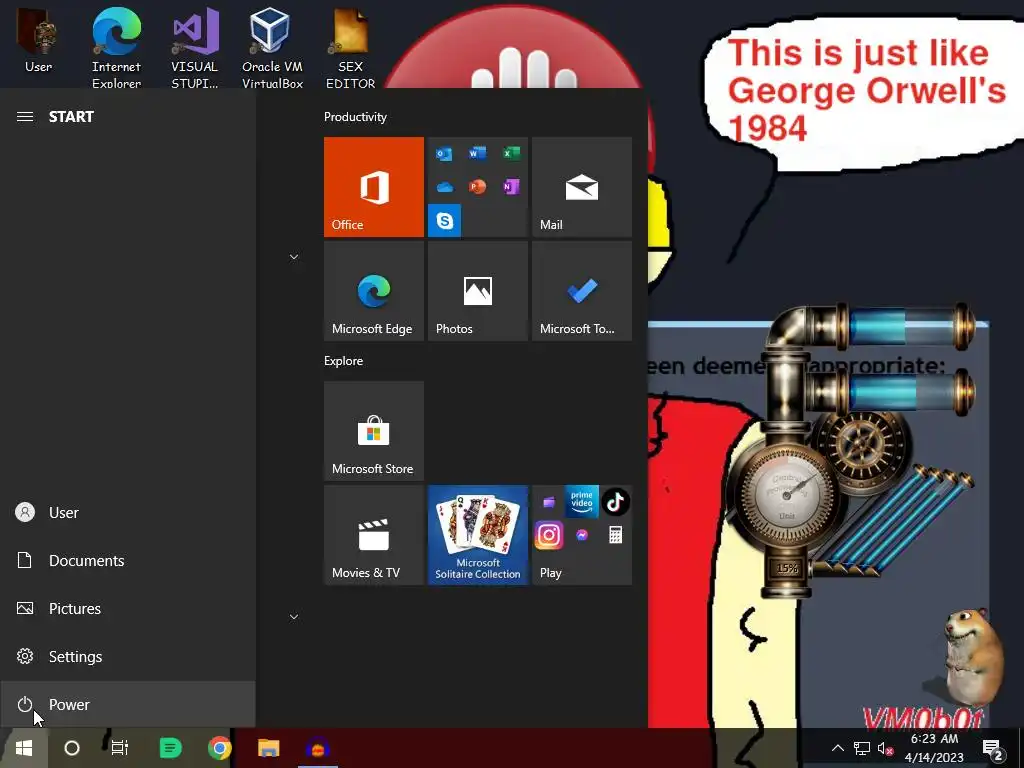
Task: Select Oracle VM VirtualBox desktop shortcut
Action: pyautogui.click(x=272, y=47)
